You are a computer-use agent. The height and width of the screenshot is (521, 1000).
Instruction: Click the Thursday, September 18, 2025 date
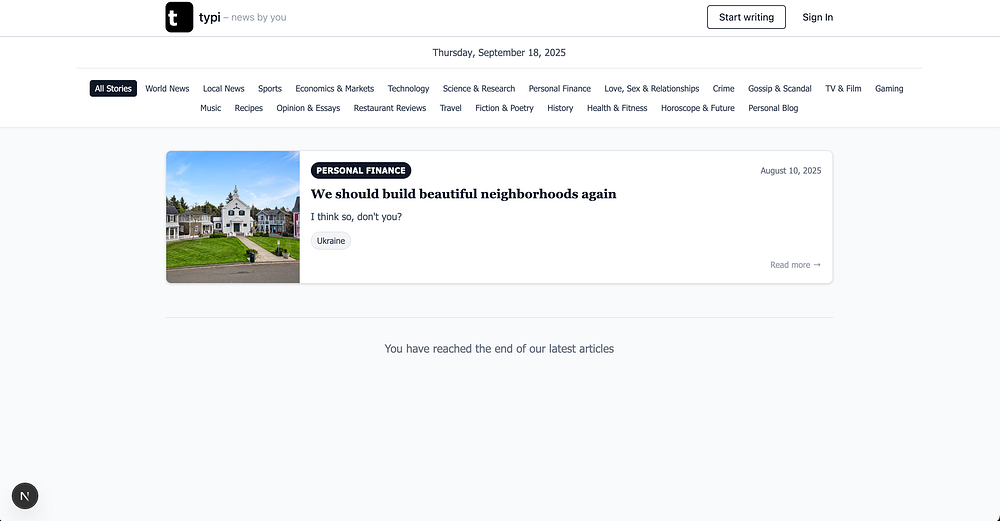(499, 52)
